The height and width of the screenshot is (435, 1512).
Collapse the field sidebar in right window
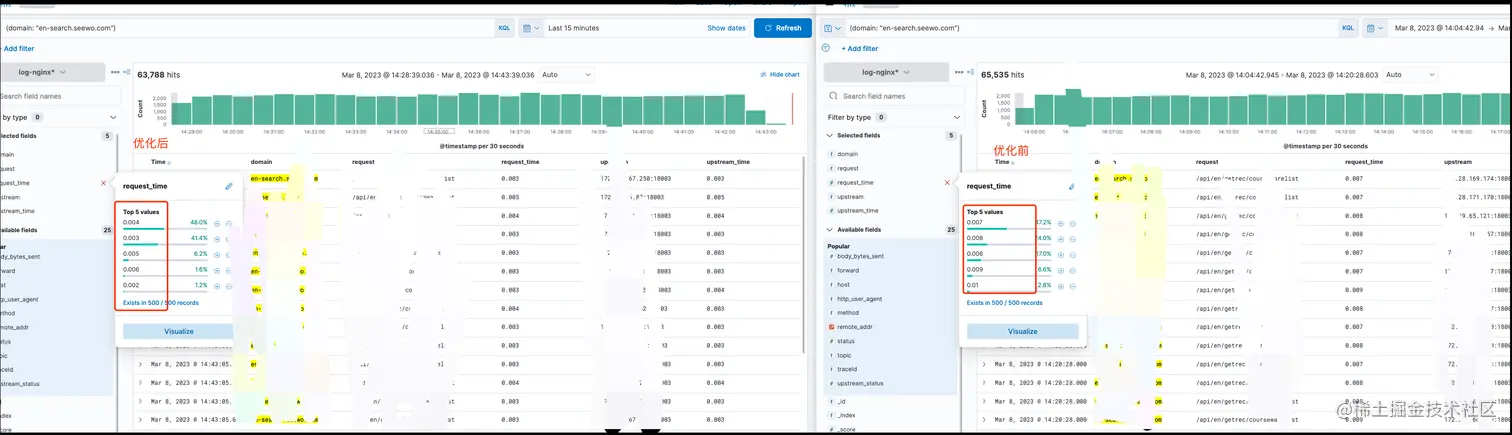pyautogui.click(x=969, y=73)
